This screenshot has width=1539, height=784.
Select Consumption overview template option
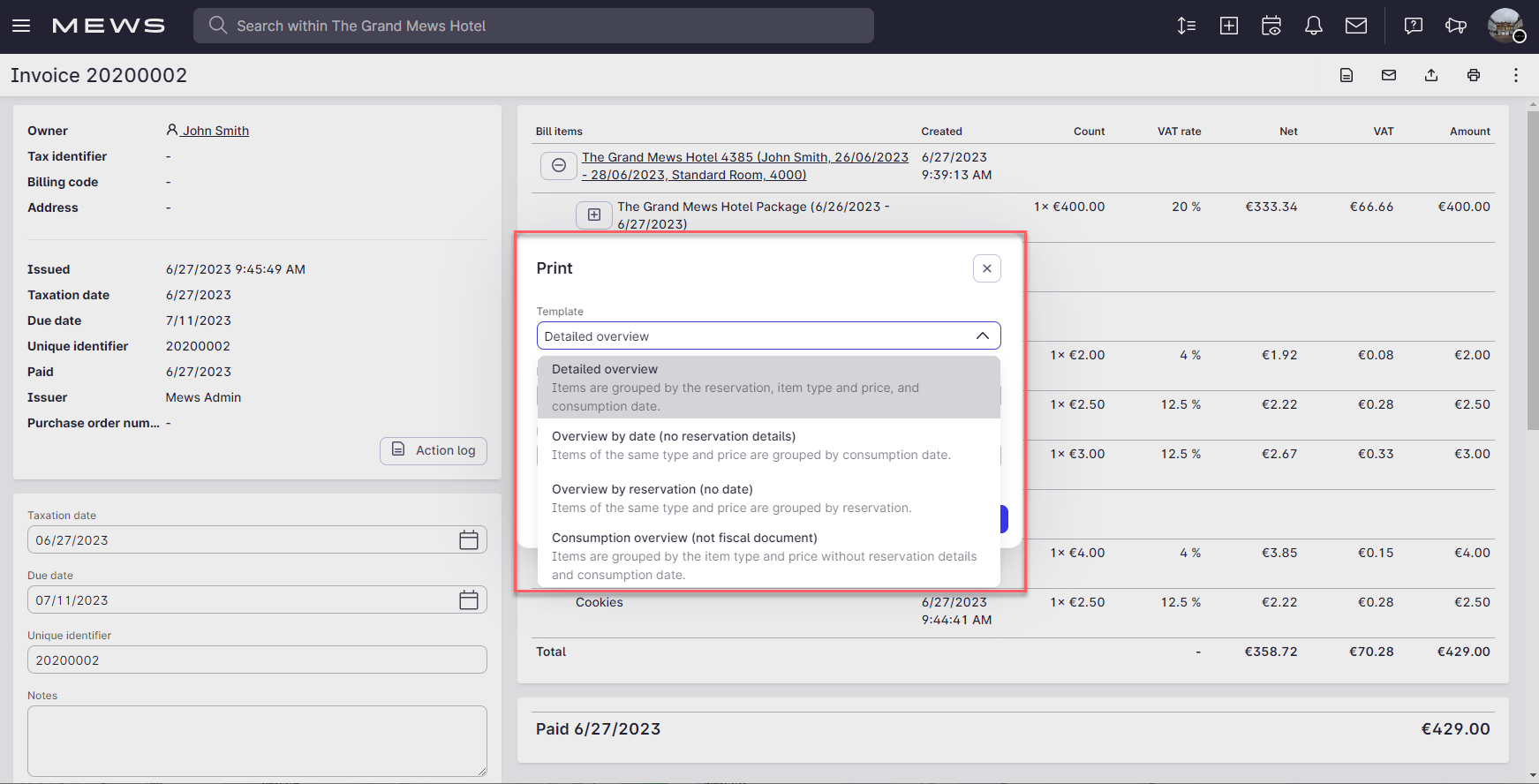pyautogui.click(x=768, y=555)
